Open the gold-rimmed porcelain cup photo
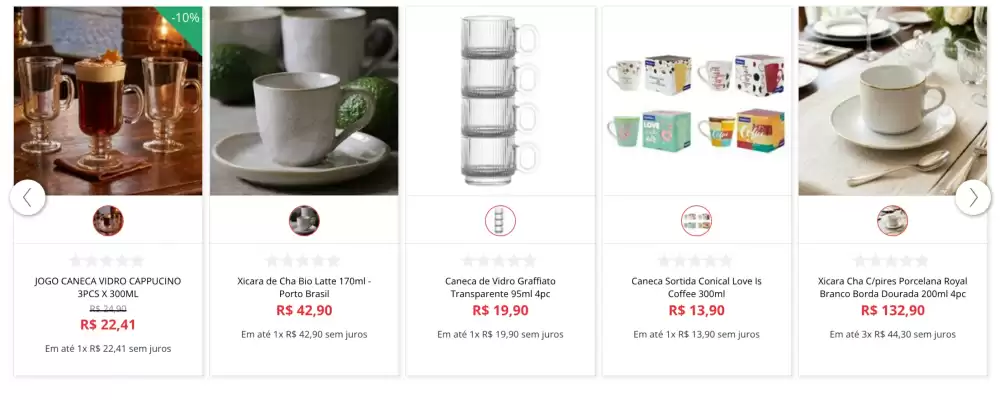This screenshot has width=1004, height=400. (892, 100)
